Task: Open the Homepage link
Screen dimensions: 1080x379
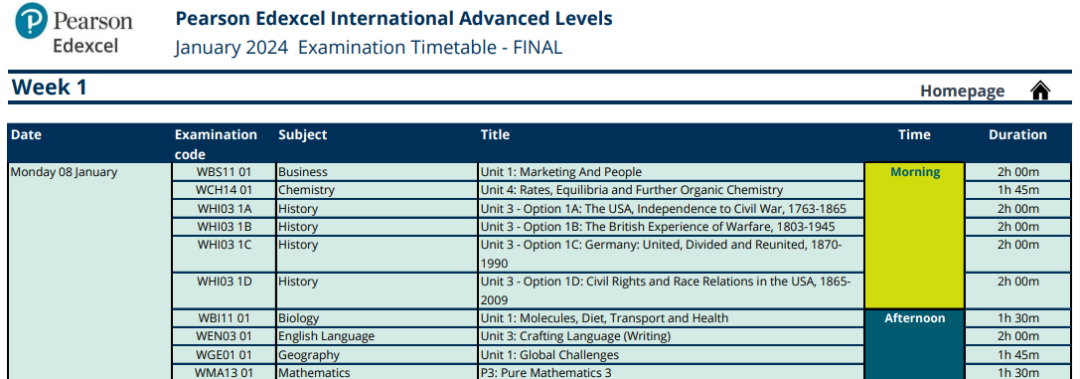Action: coord(962,91)
